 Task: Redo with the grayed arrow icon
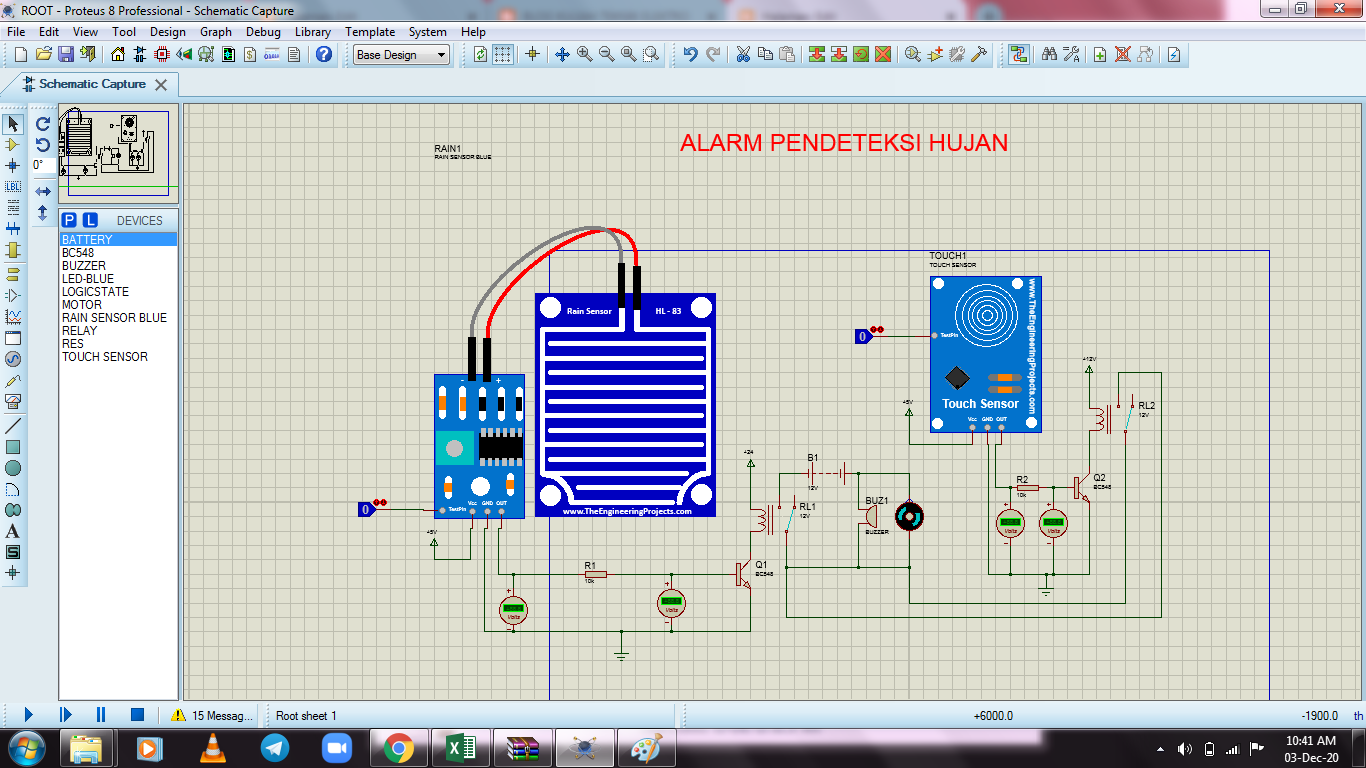pos(712,54)
